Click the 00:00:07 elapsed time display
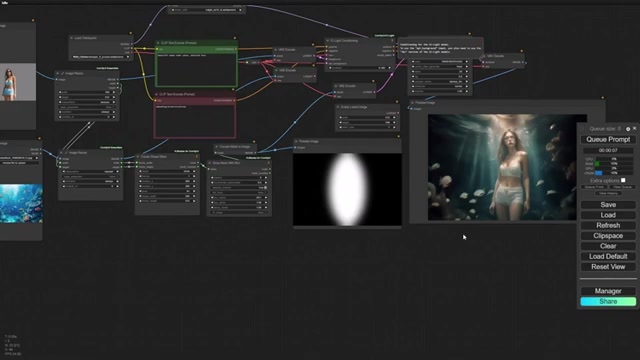640x360 pixels. click(608, 151)
